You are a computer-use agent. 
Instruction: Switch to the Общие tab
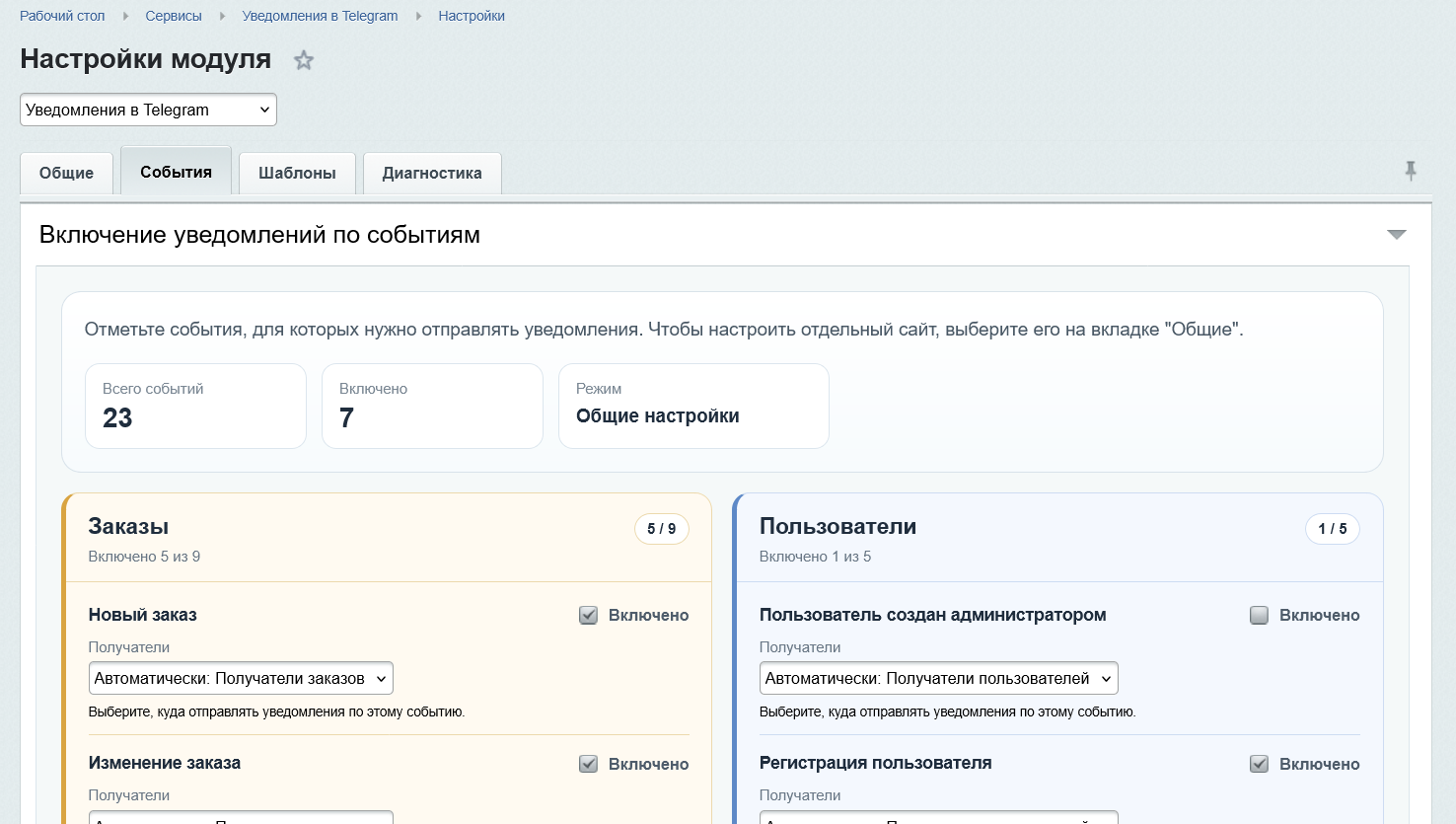(x=66, y=173)
